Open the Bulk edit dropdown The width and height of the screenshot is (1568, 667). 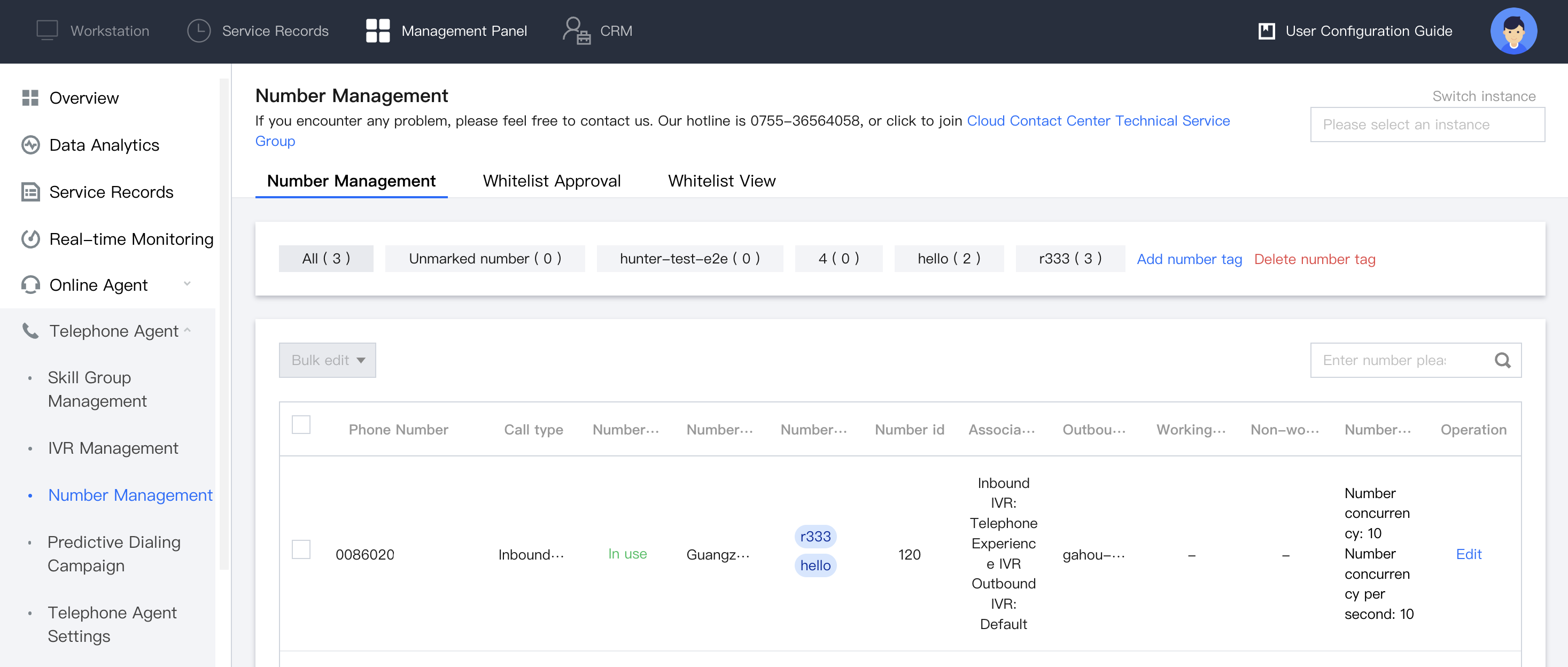tap(327, 360)
